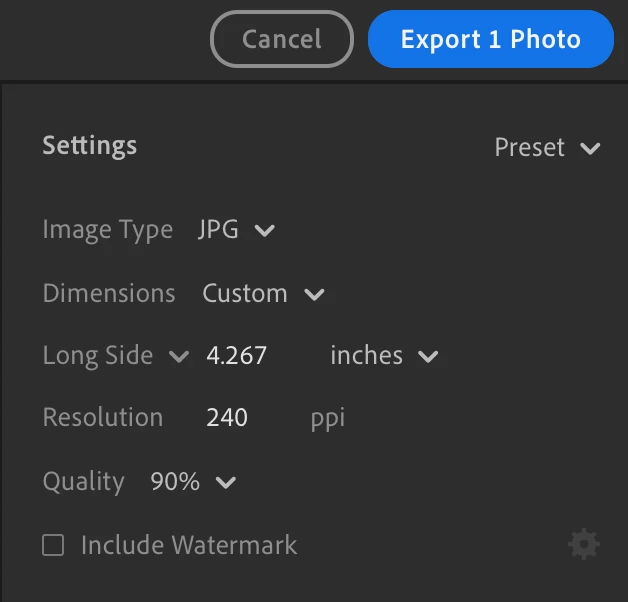The height and width of the screenshot is (602, 628).
Task: Click the chevron arrow beside Custom
Action: 314,294
